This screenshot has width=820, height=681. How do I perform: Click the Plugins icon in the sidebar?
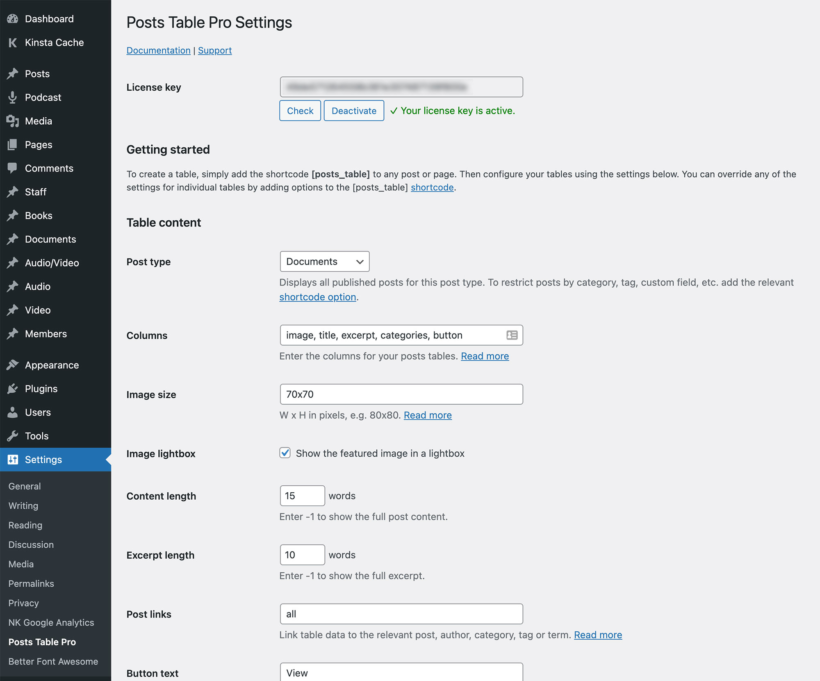click(x=14, y=388)
